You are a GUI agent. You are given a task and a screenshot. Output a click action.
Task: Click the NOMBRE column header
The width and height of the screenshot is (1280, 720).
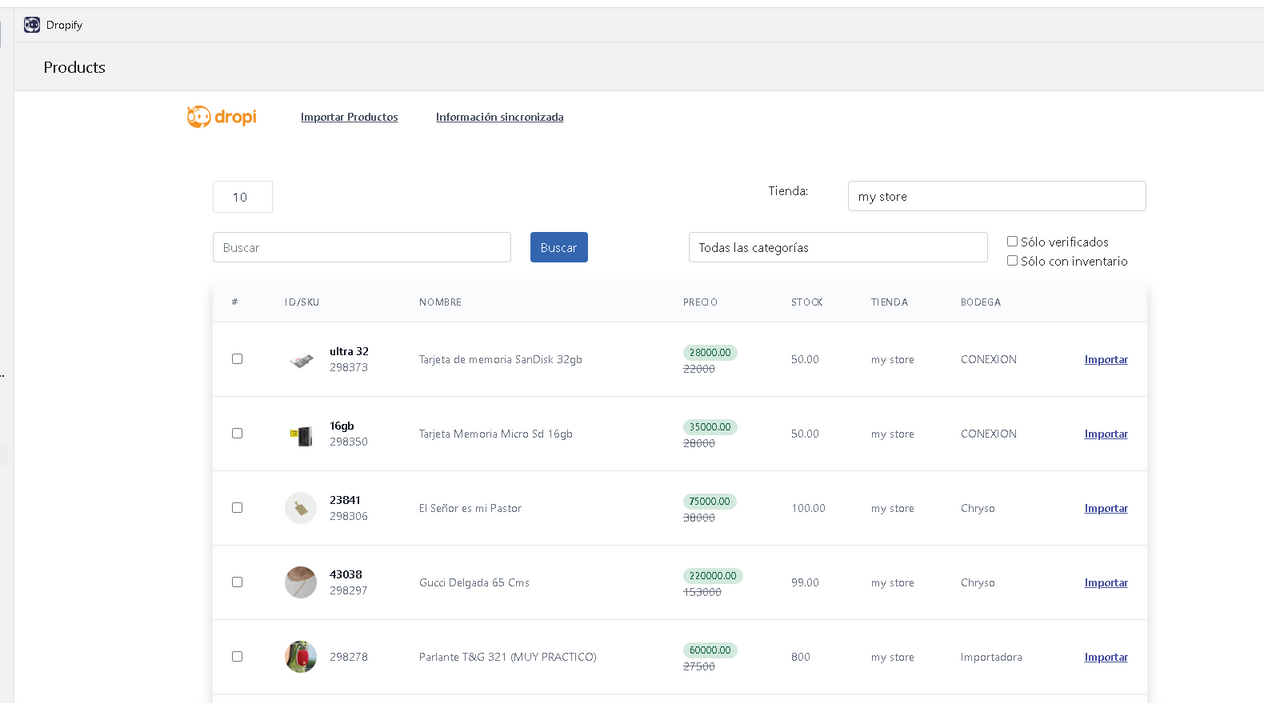pos(440,302)
